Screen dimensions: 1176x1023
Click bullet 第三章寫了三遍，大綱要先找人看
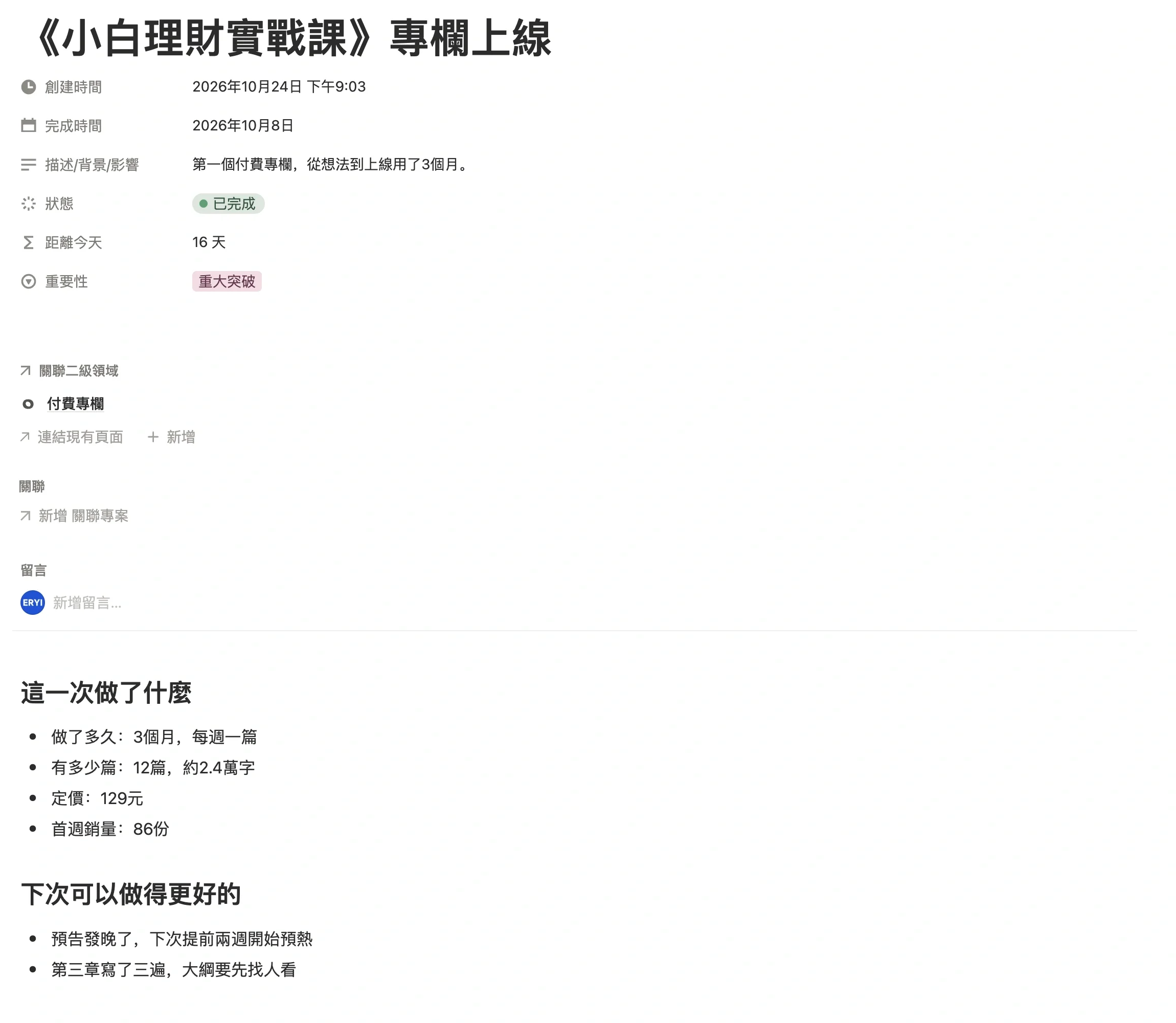173,970
